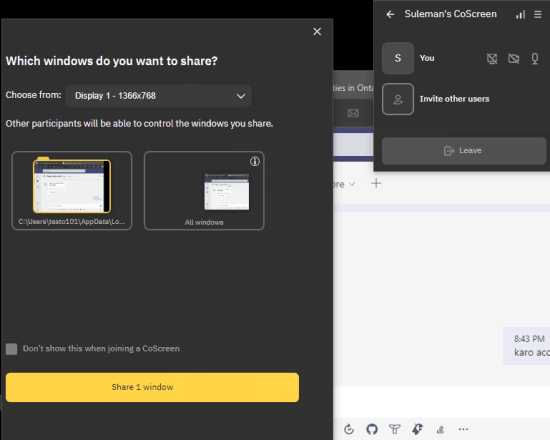Click the chart app icon in compose bar
550x440 pixels.
point(440,429)
